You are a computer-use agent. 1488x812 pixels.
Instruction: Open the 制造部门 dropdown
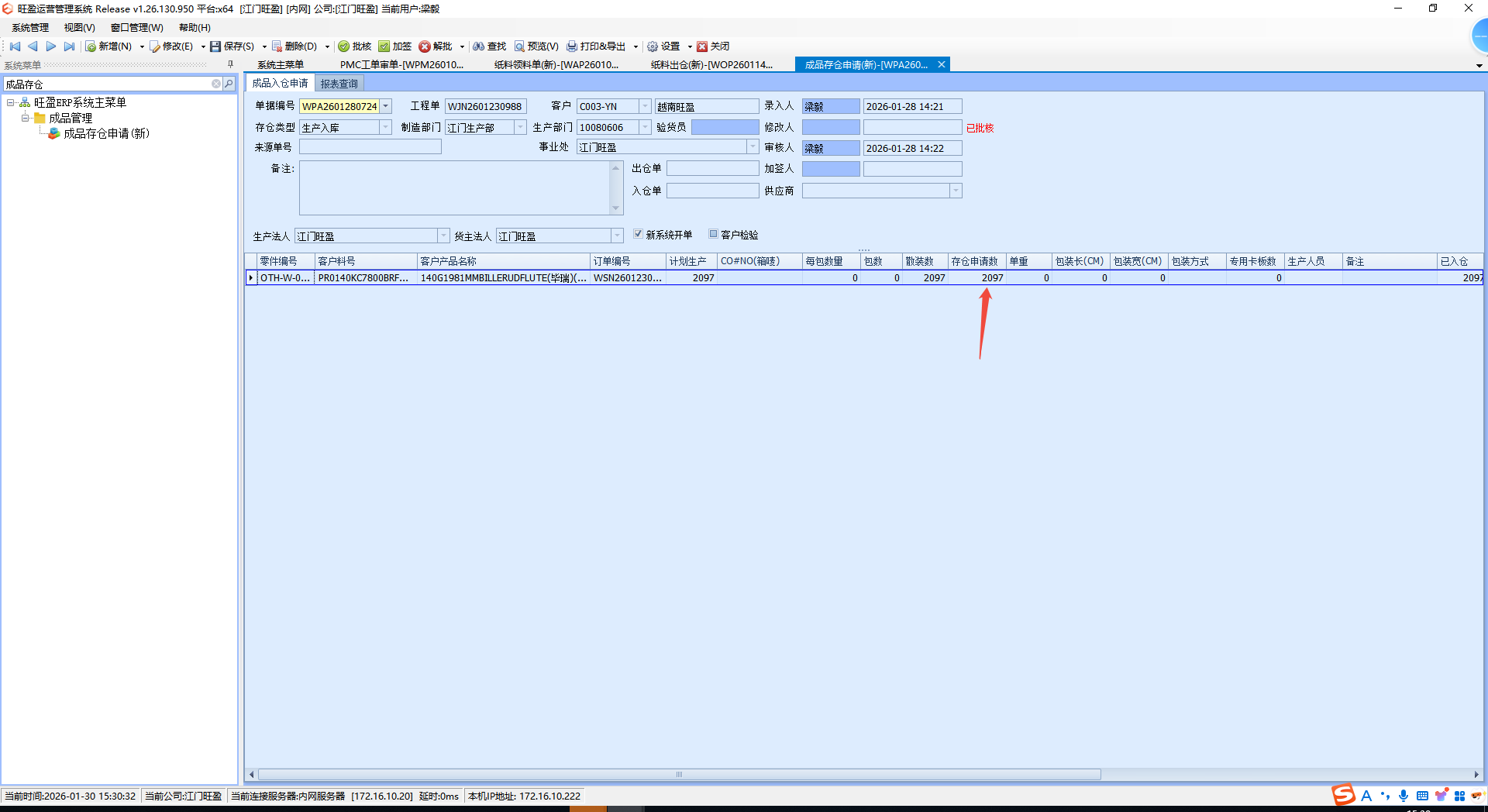[520, 127]
